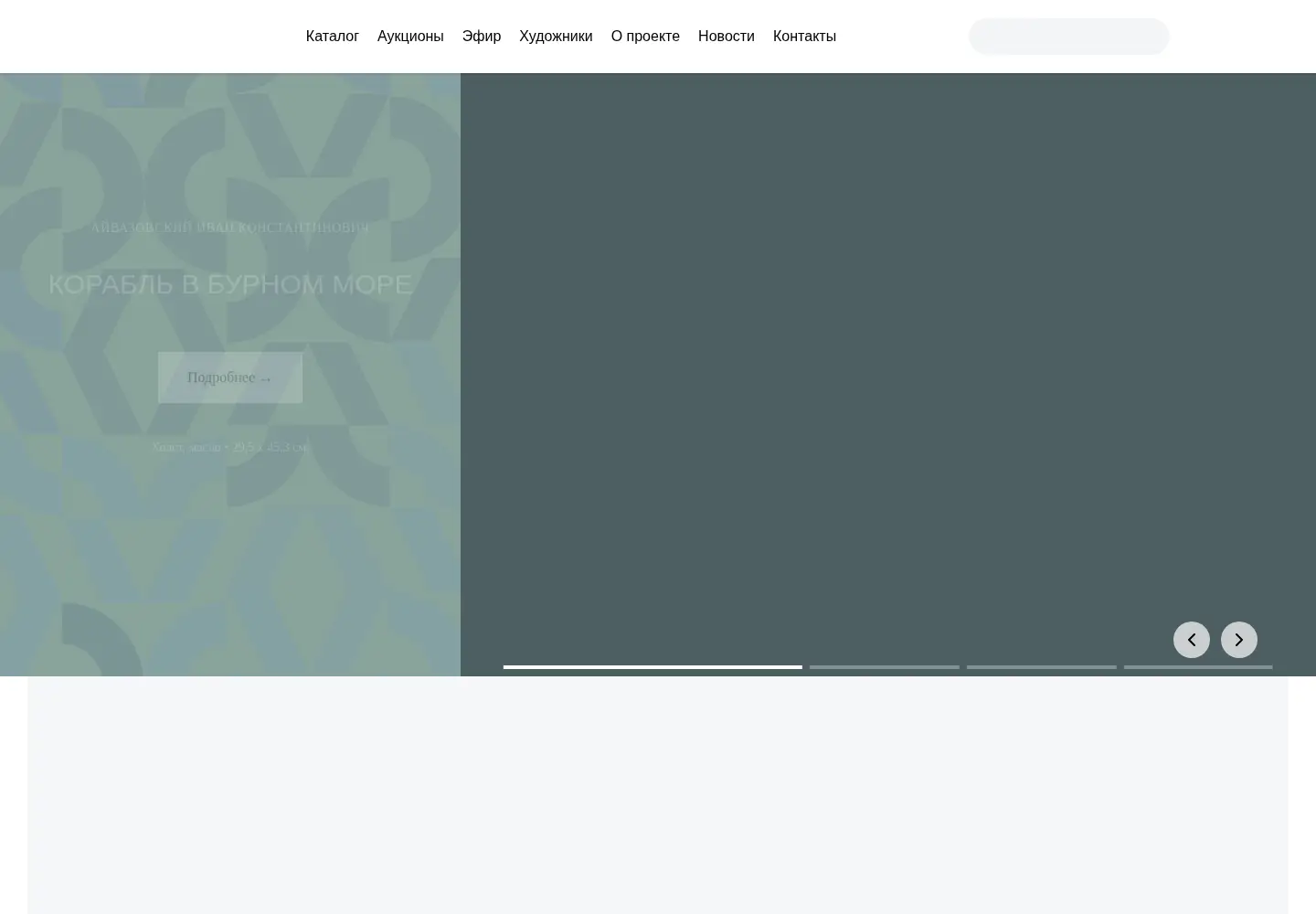This screenshot has width=1316, height=914.
Task: Navigate to the Художники page
Action: [x=556, y=37]
